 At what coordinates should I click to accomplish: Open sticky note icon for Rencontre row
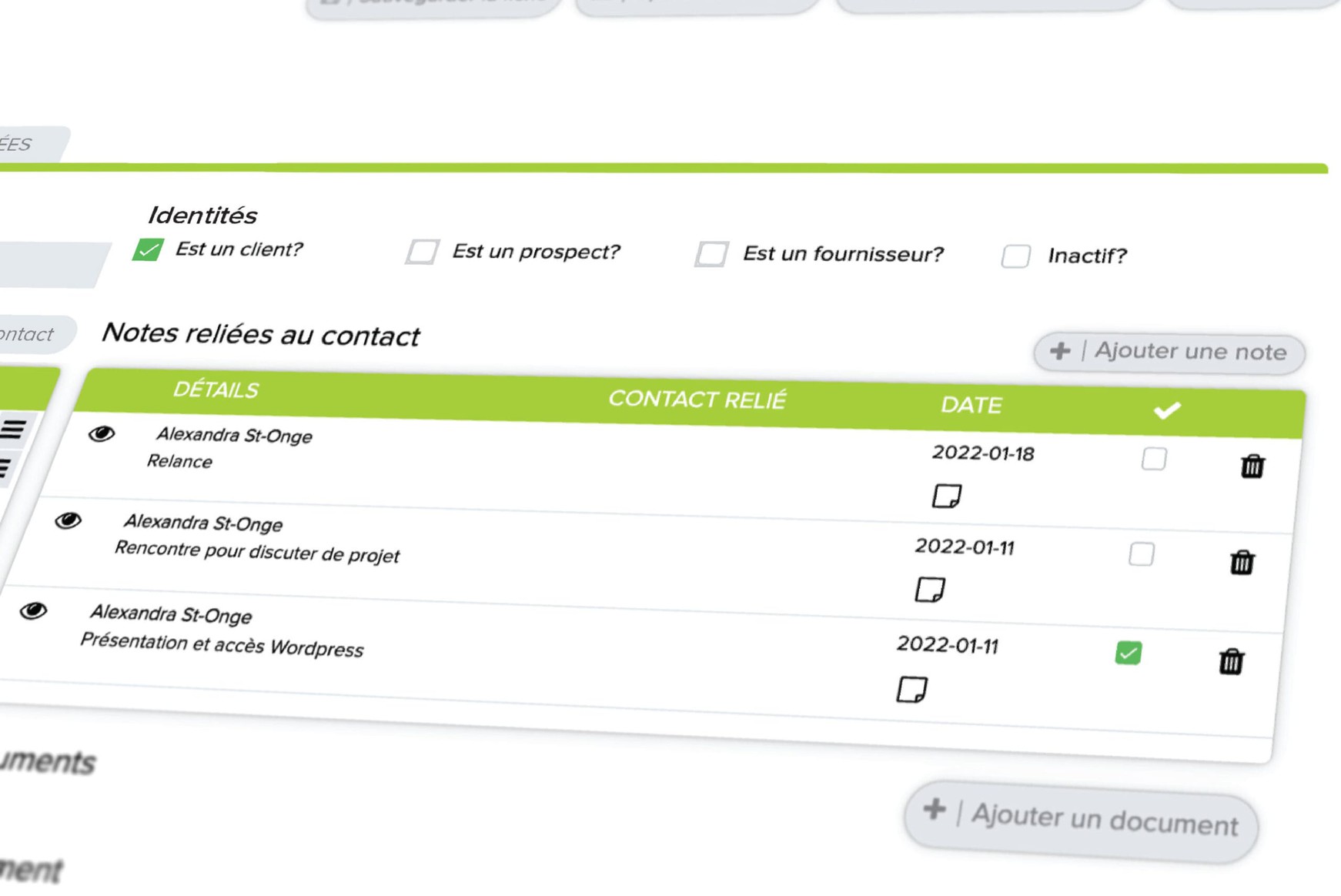click(930, 590)
